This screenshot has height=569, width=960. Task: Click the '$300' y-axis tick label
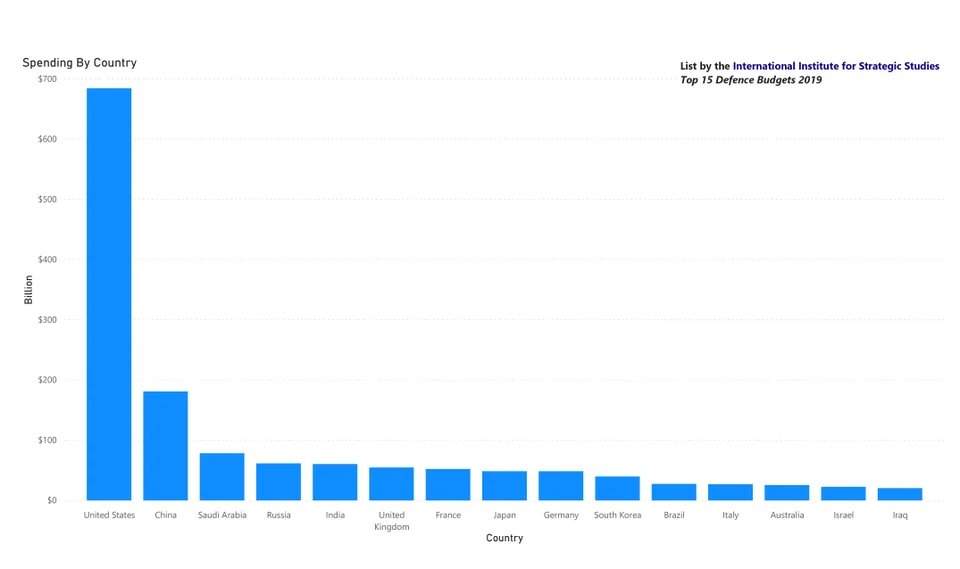[47, 320]
